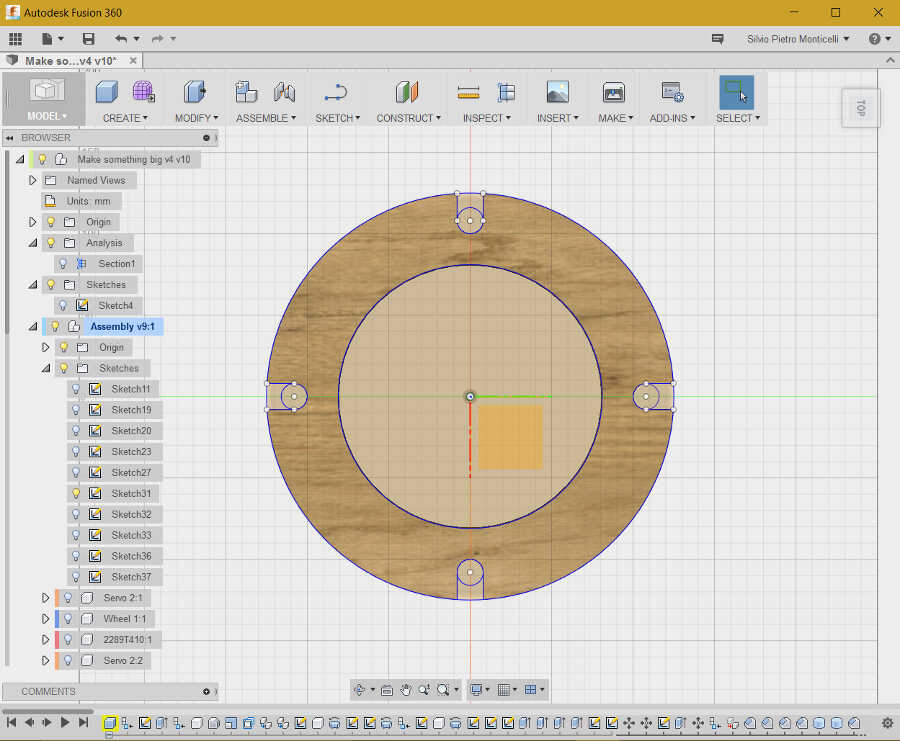The image size is (900, 741).
Task: Play the timeline
Action: tap(65, 722)
